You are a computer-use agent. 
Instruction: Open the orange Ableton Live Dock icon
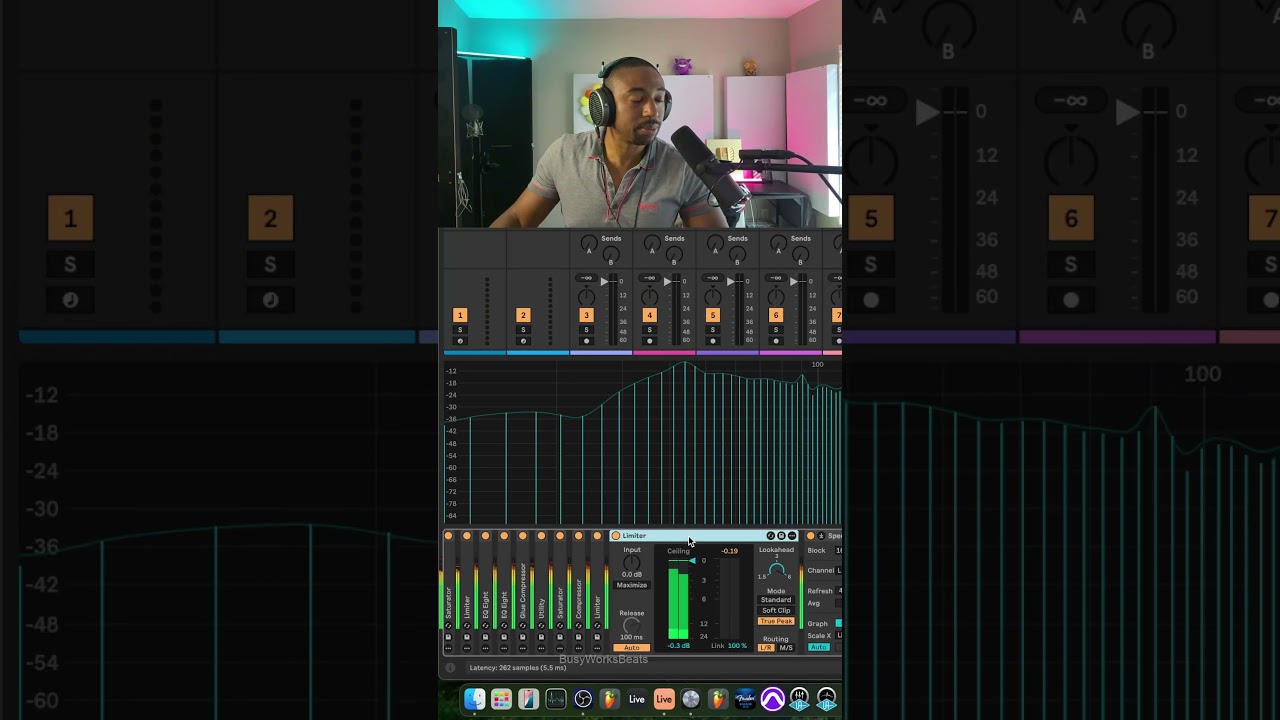[664, 700]
